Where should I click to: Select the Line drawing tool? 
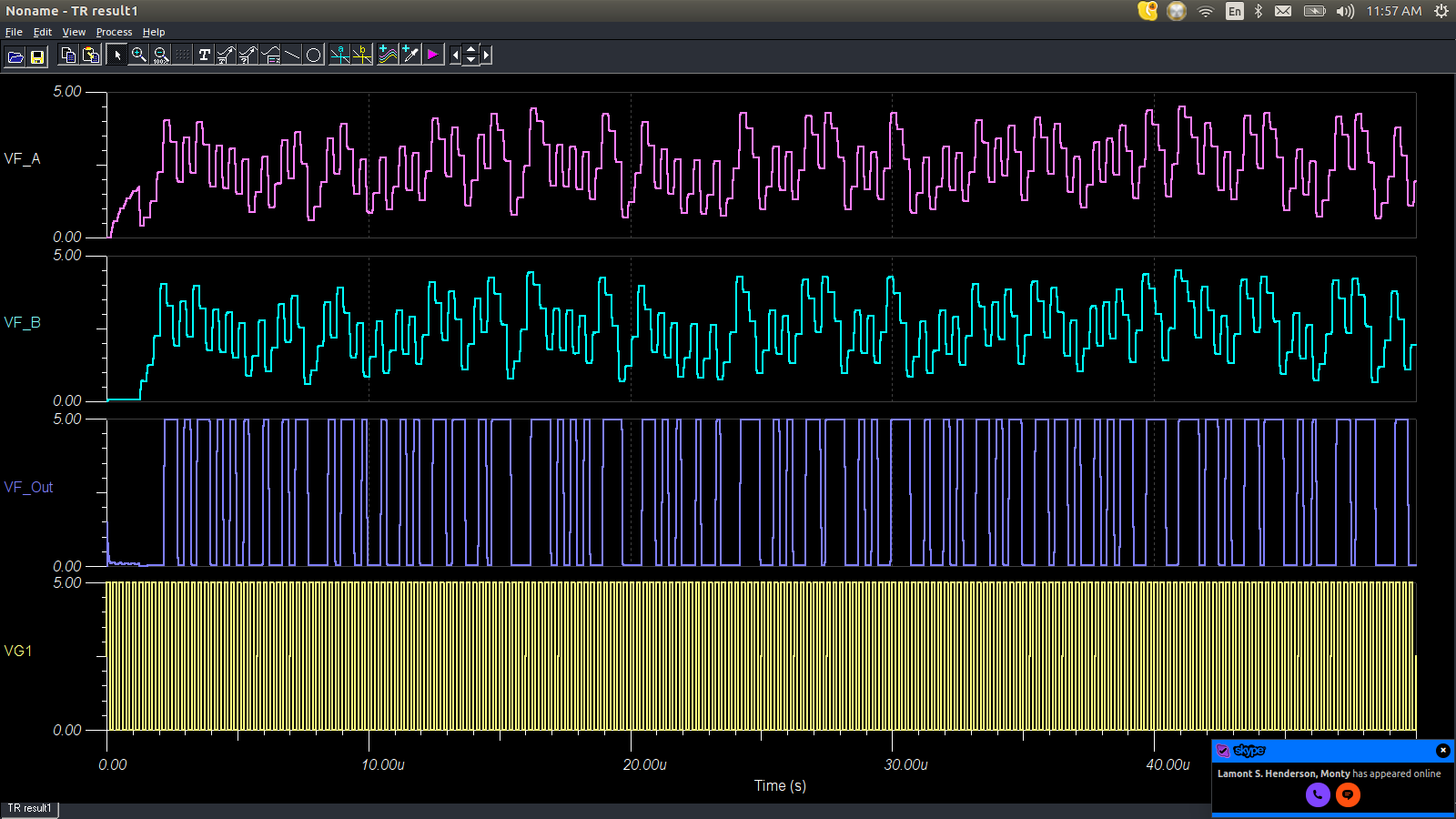[290, 55]
